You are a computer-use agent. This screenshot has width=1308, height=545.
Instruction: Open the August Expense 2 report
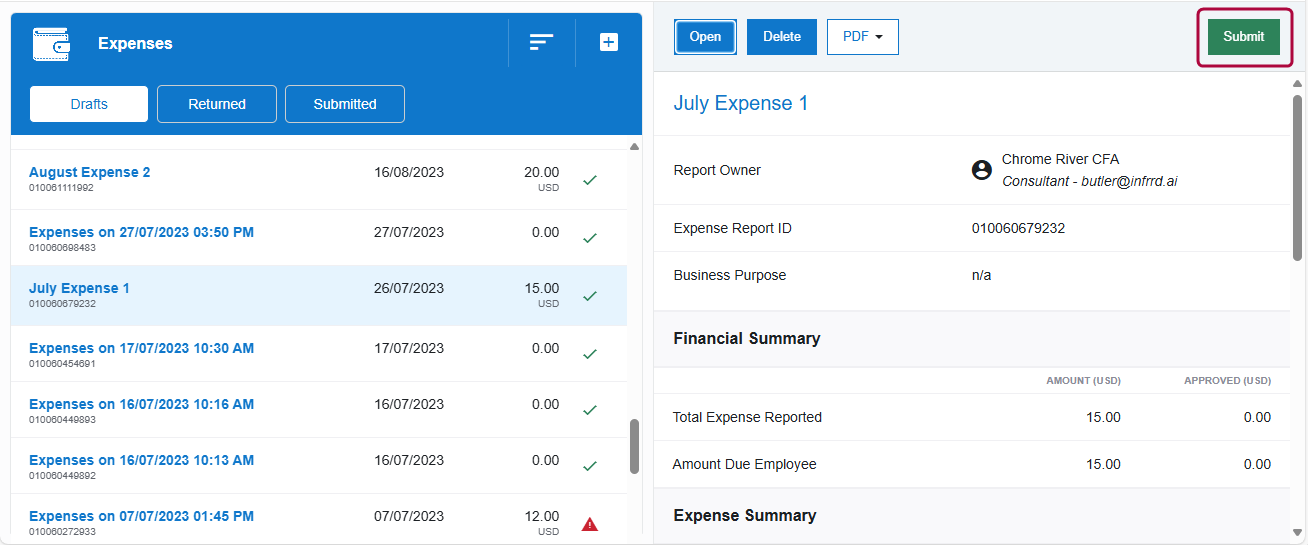pyautogui.click(x=90, y=172)
